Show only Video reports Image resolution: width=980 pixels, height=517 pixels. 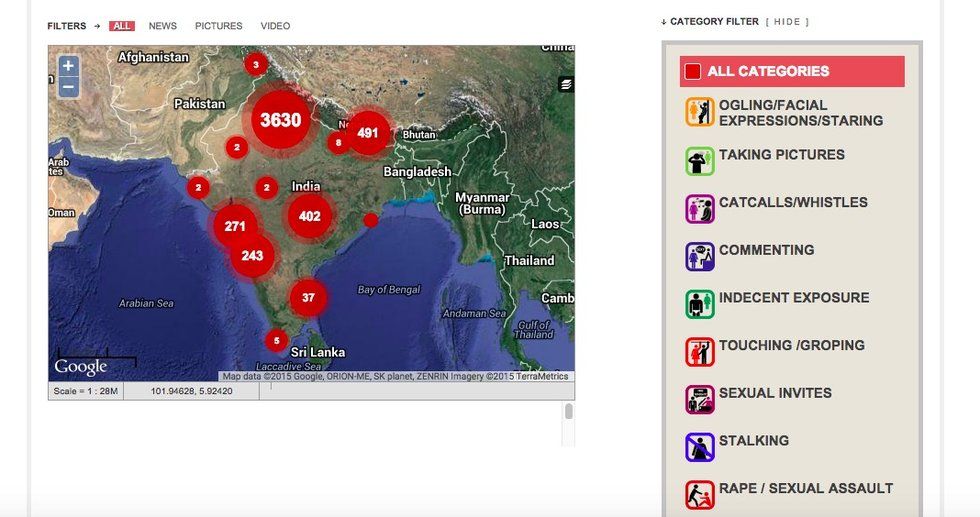(275, 26)
